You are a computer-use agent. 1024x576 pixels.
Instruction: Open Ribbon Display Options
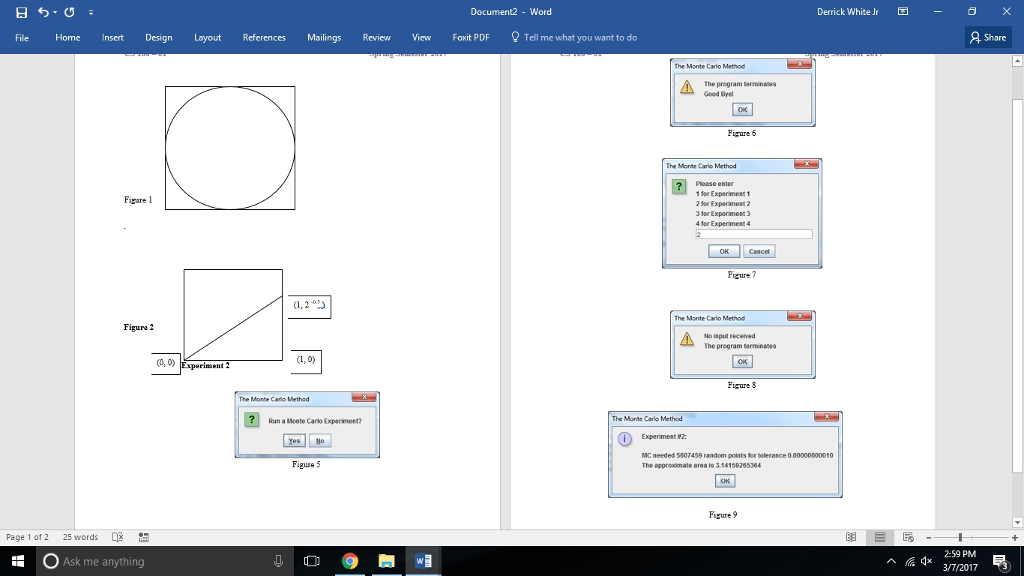903,12
